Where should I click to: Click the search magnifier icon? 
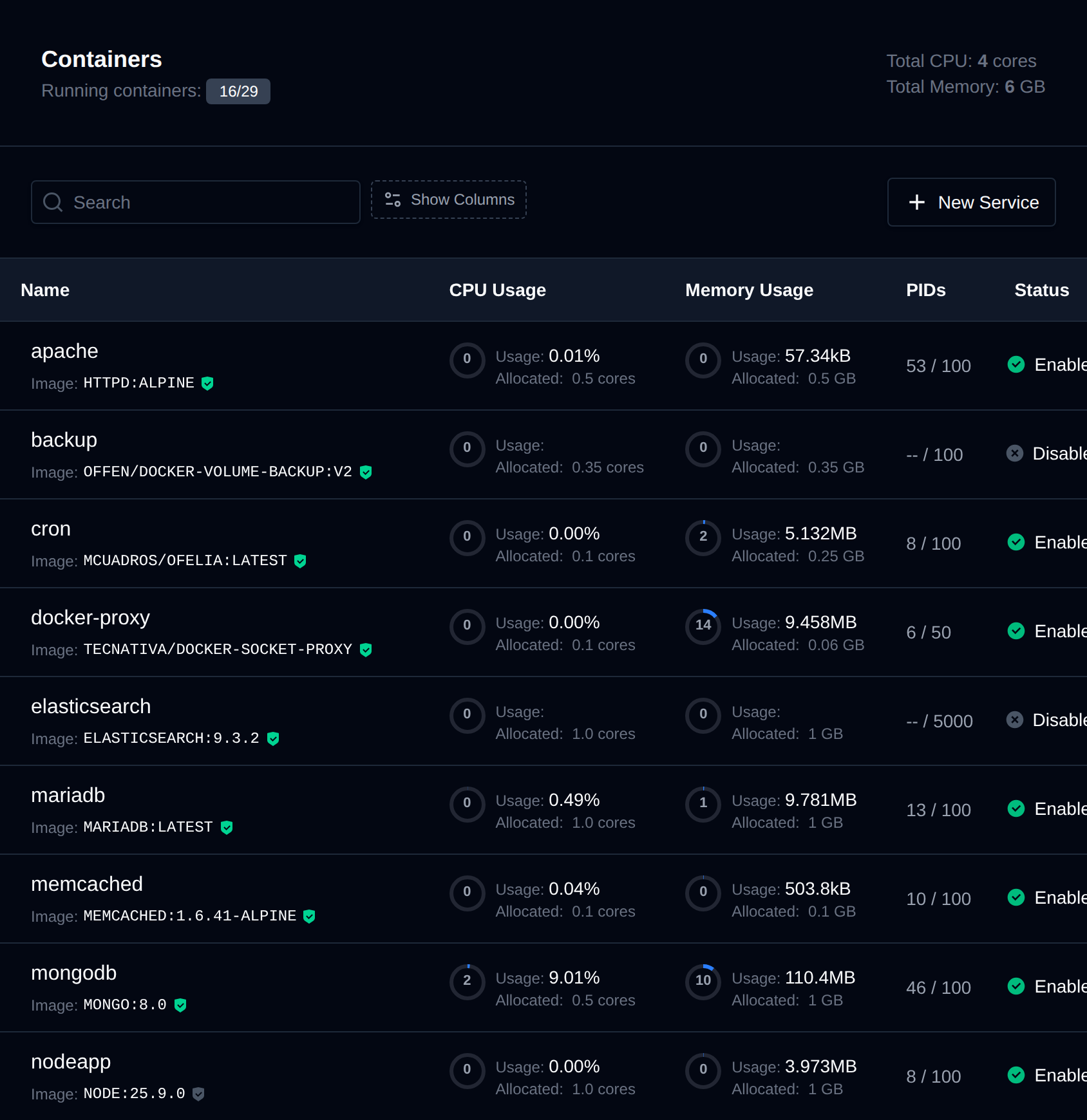coord(53,202)
